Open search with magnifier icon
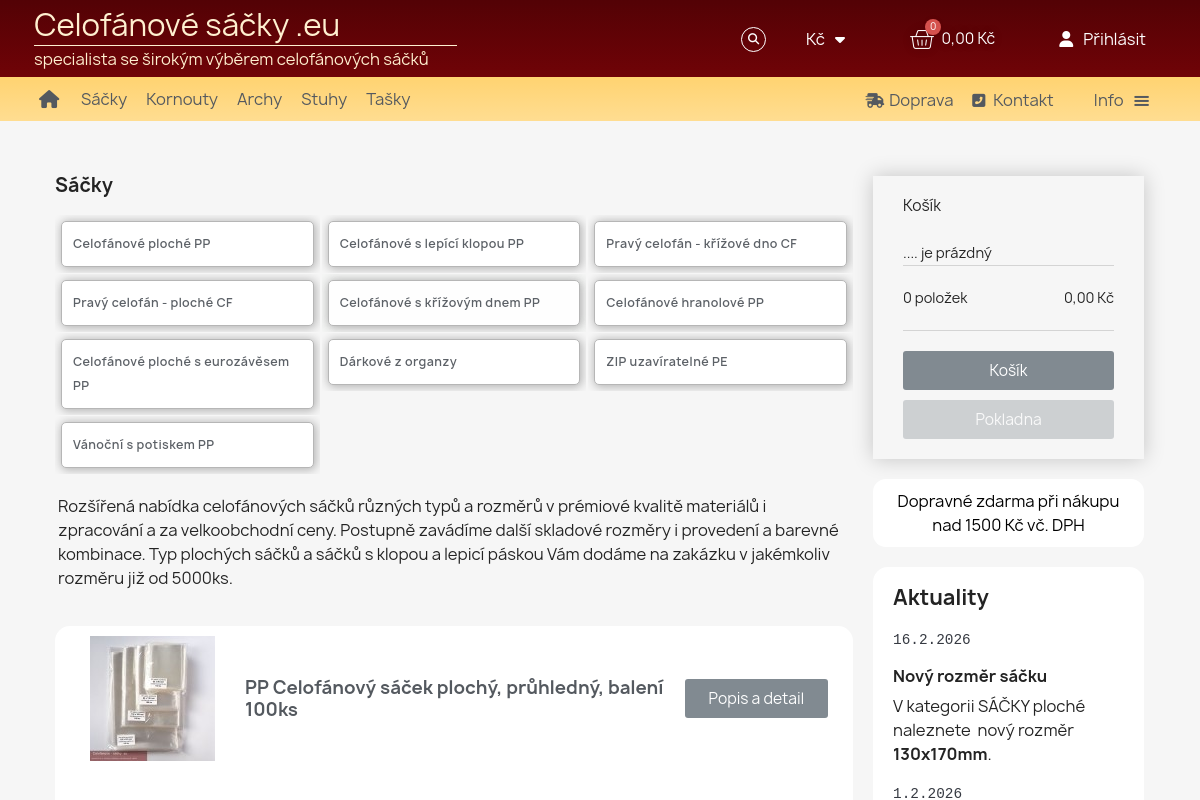This screenshot has height=800, width=1200. tap(753, 39)
